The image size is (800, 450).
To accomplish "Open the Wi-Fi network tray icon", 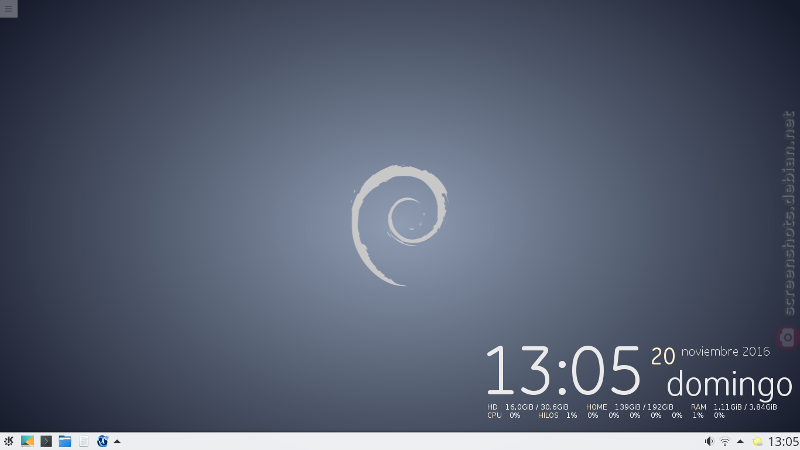I will 724,441.
